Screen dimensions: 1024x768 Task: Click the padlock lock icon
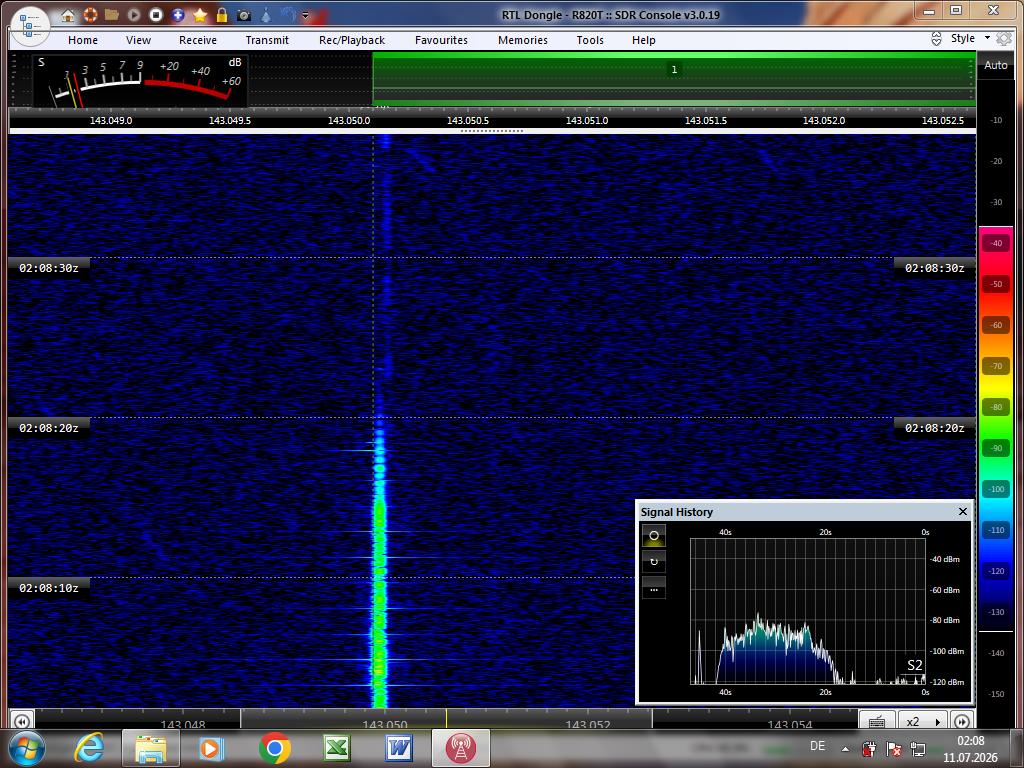[222, 14]
